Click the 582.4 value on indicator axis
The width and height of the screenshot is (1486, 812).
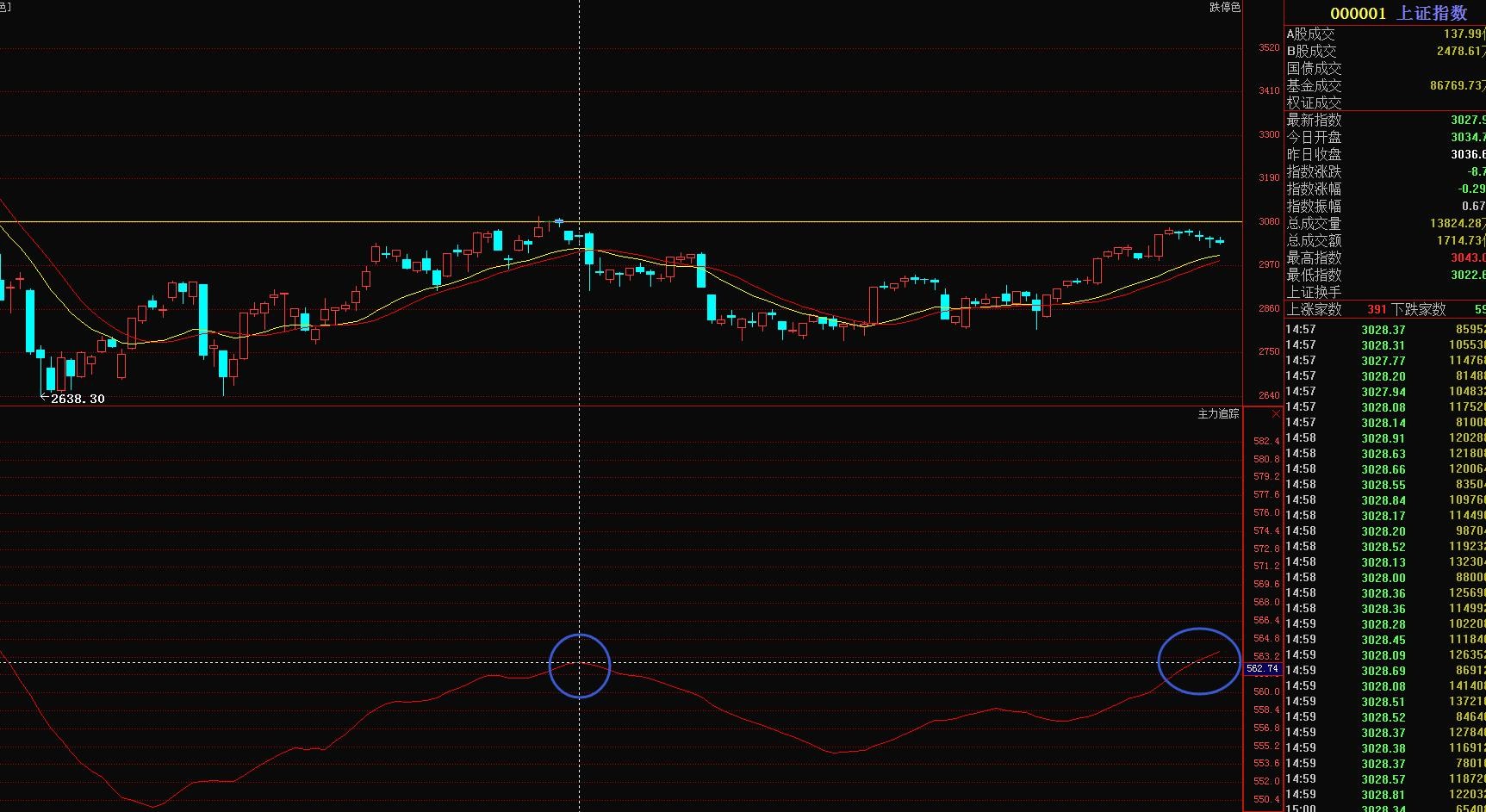pos(1265,441)
